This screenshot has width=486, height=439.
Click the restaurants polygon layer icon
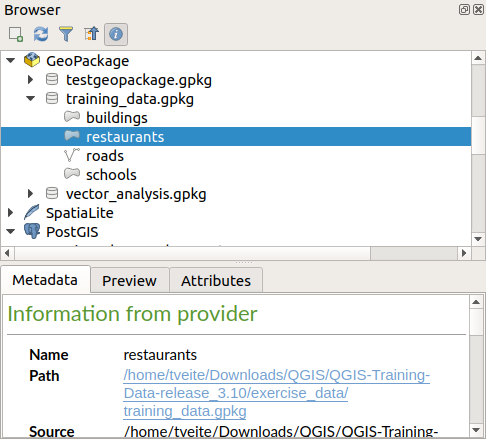[72, 136]
